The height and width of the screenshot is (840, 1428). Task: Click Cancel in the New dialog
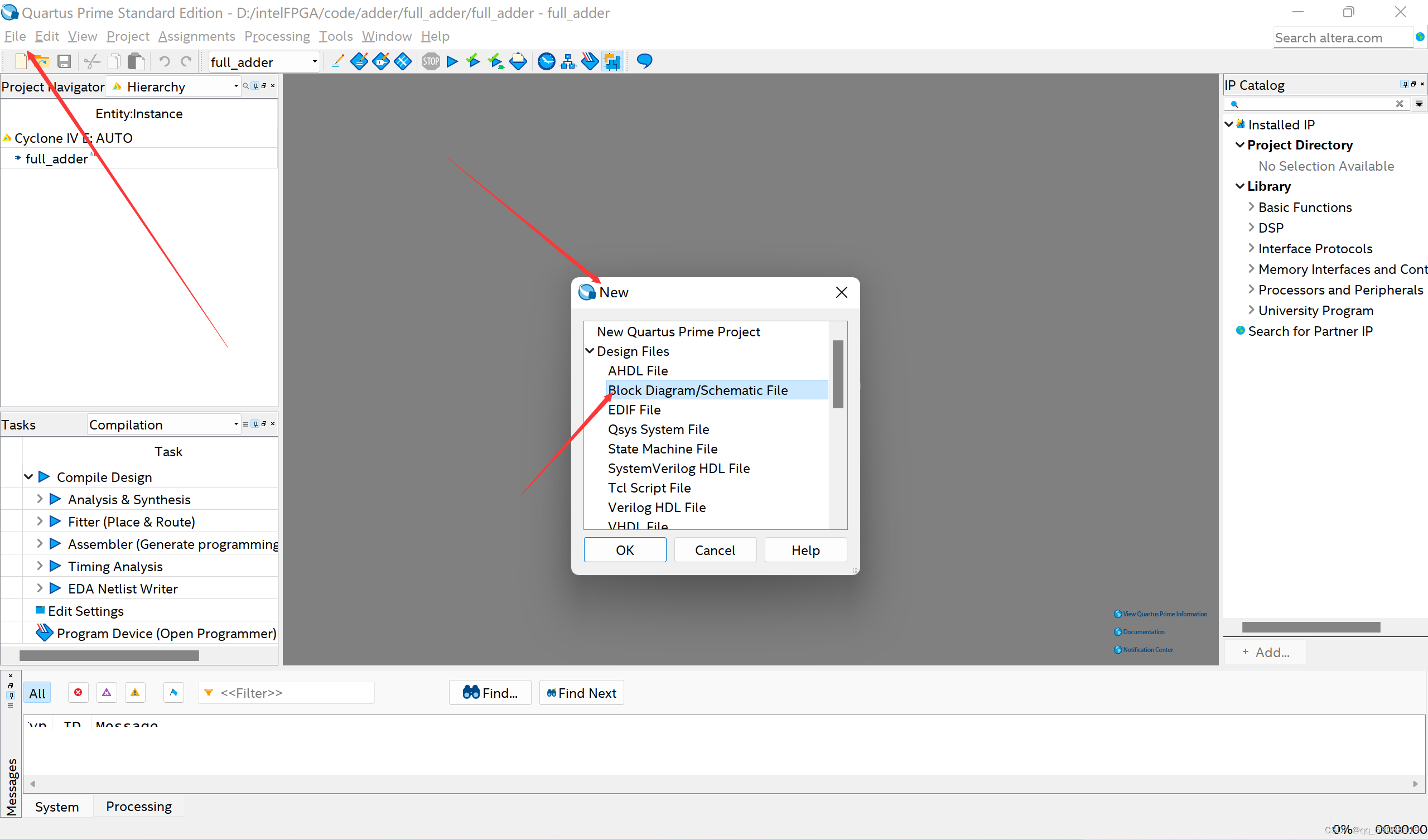point(715,550)
